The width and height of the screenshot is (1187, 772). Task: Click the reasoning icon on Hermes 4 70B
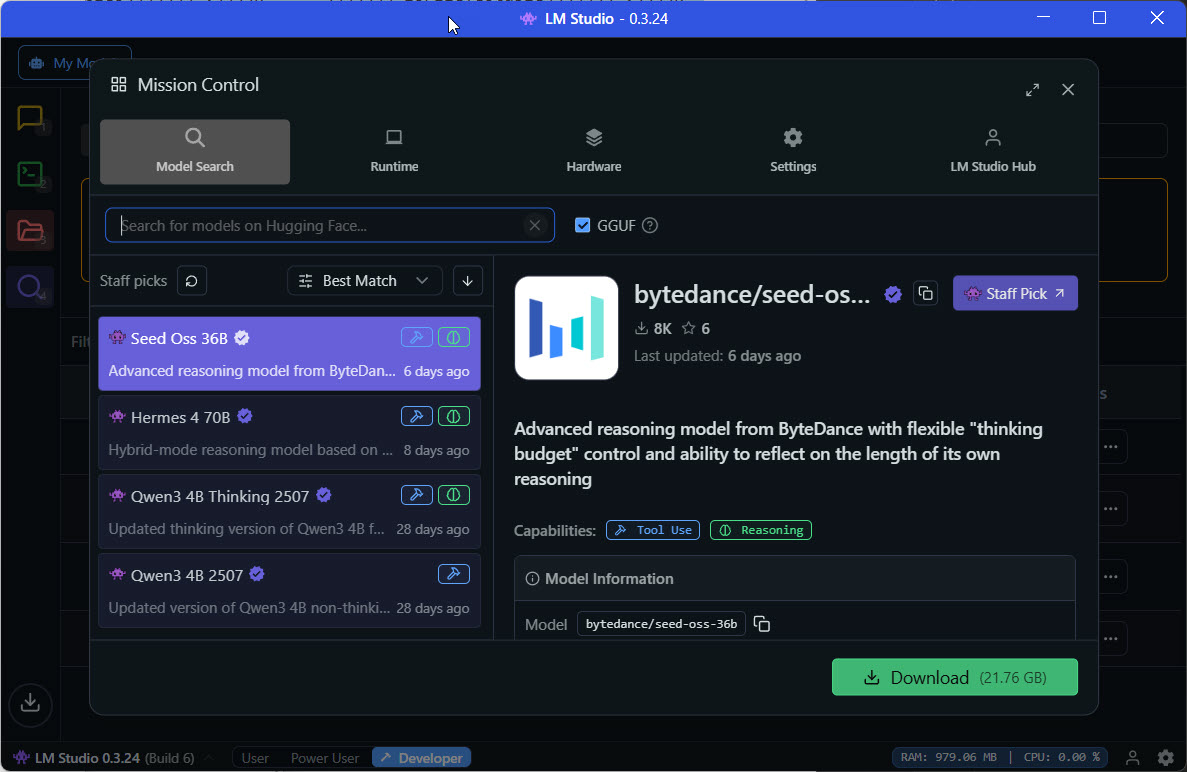click(x=453, y=416)
